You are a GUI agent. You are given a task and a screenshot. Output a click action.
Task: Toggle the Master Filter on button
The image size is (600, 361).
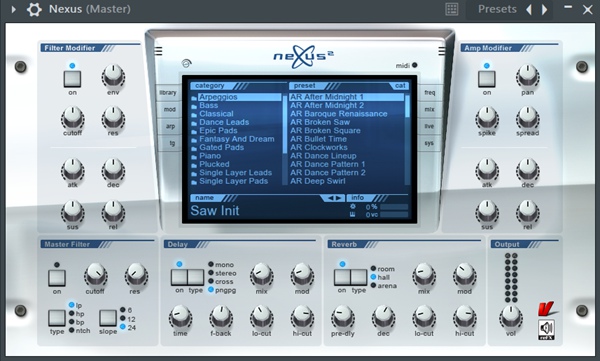click(57, 278)
